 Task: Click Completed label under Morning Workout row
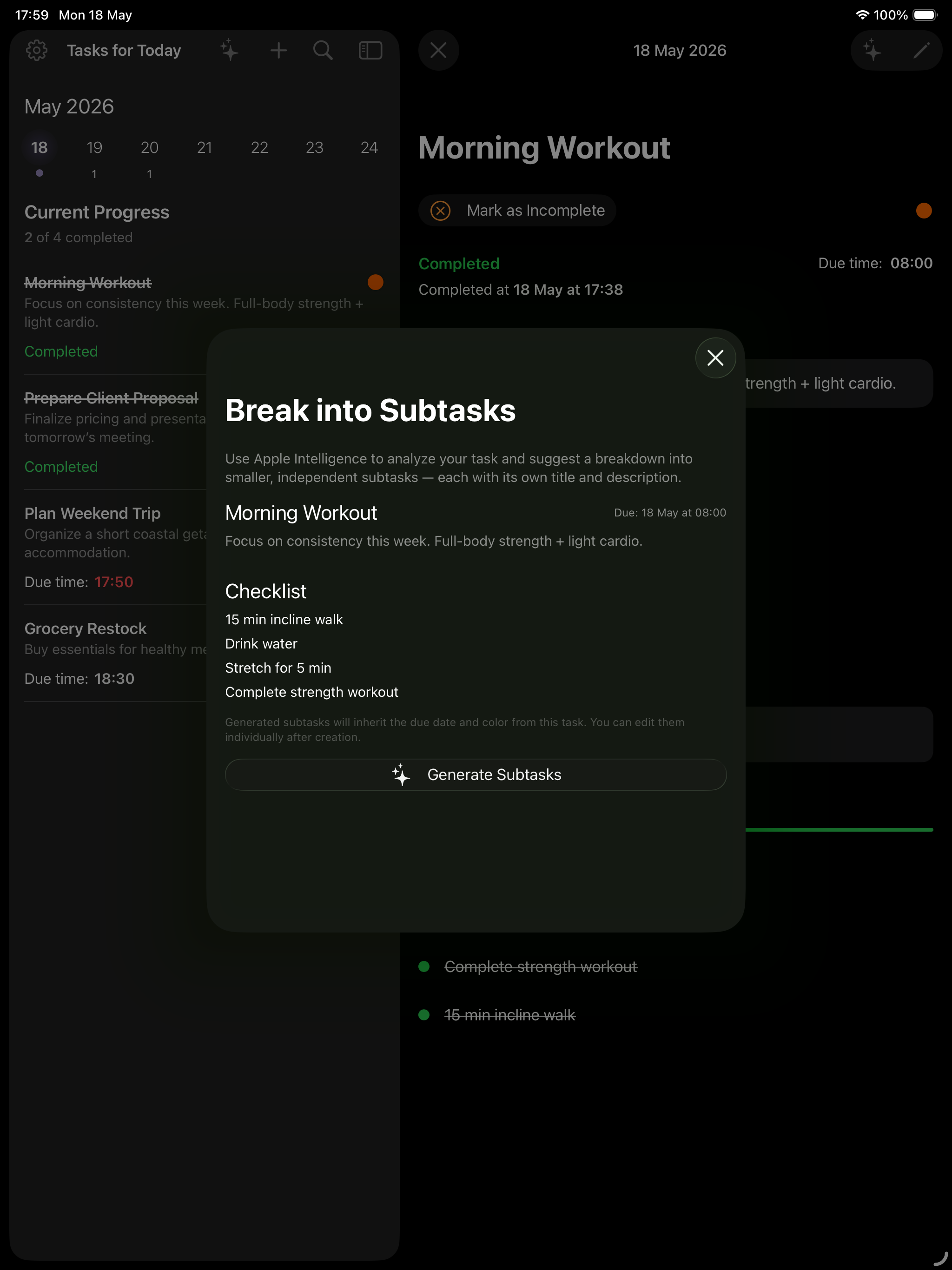(61, 351)
